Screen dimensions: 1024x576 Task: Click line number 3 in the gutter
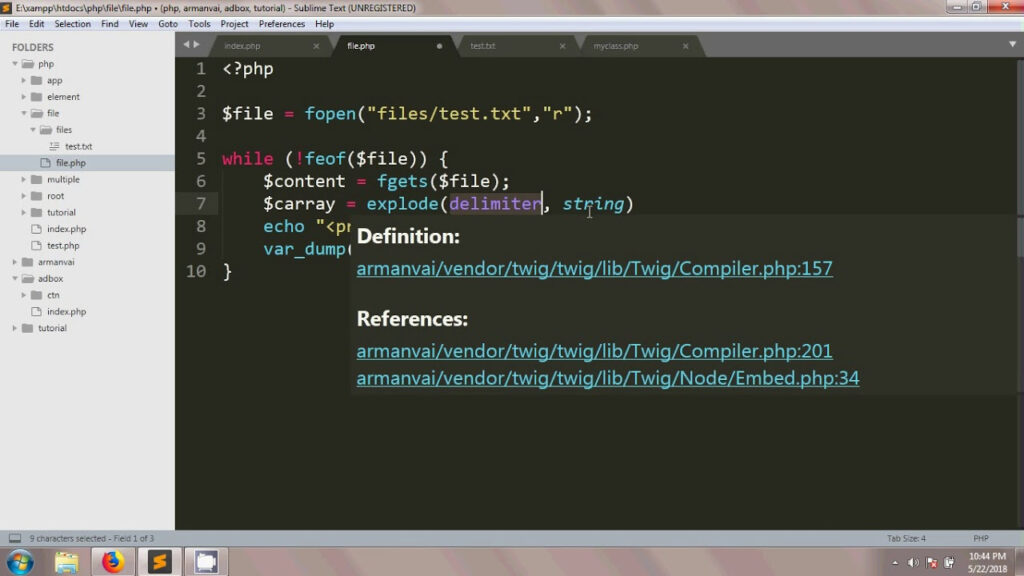200,114
